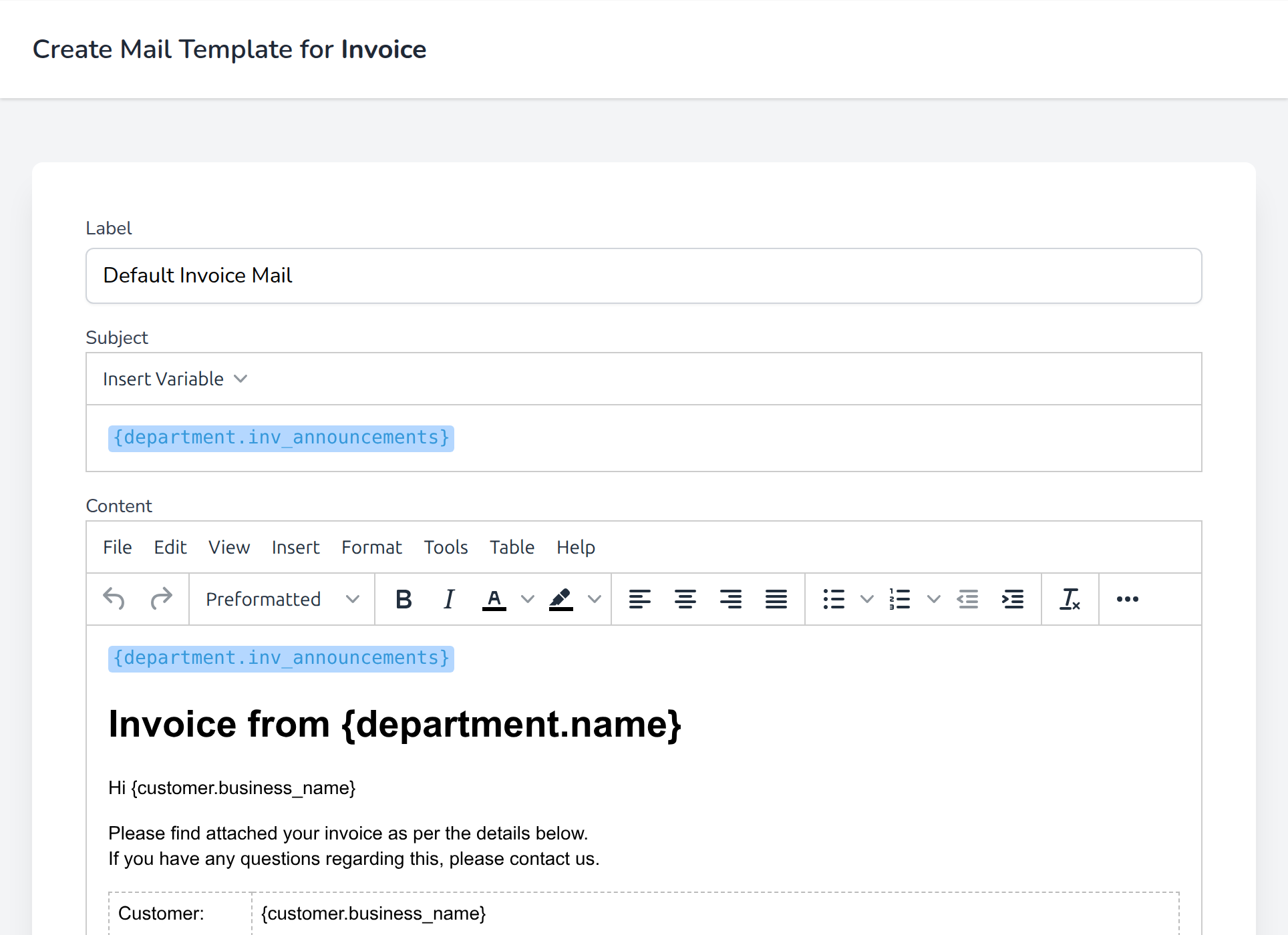Increase indent in the editor
This screenshot has height=935, width=1288.
pos(1013,599)
